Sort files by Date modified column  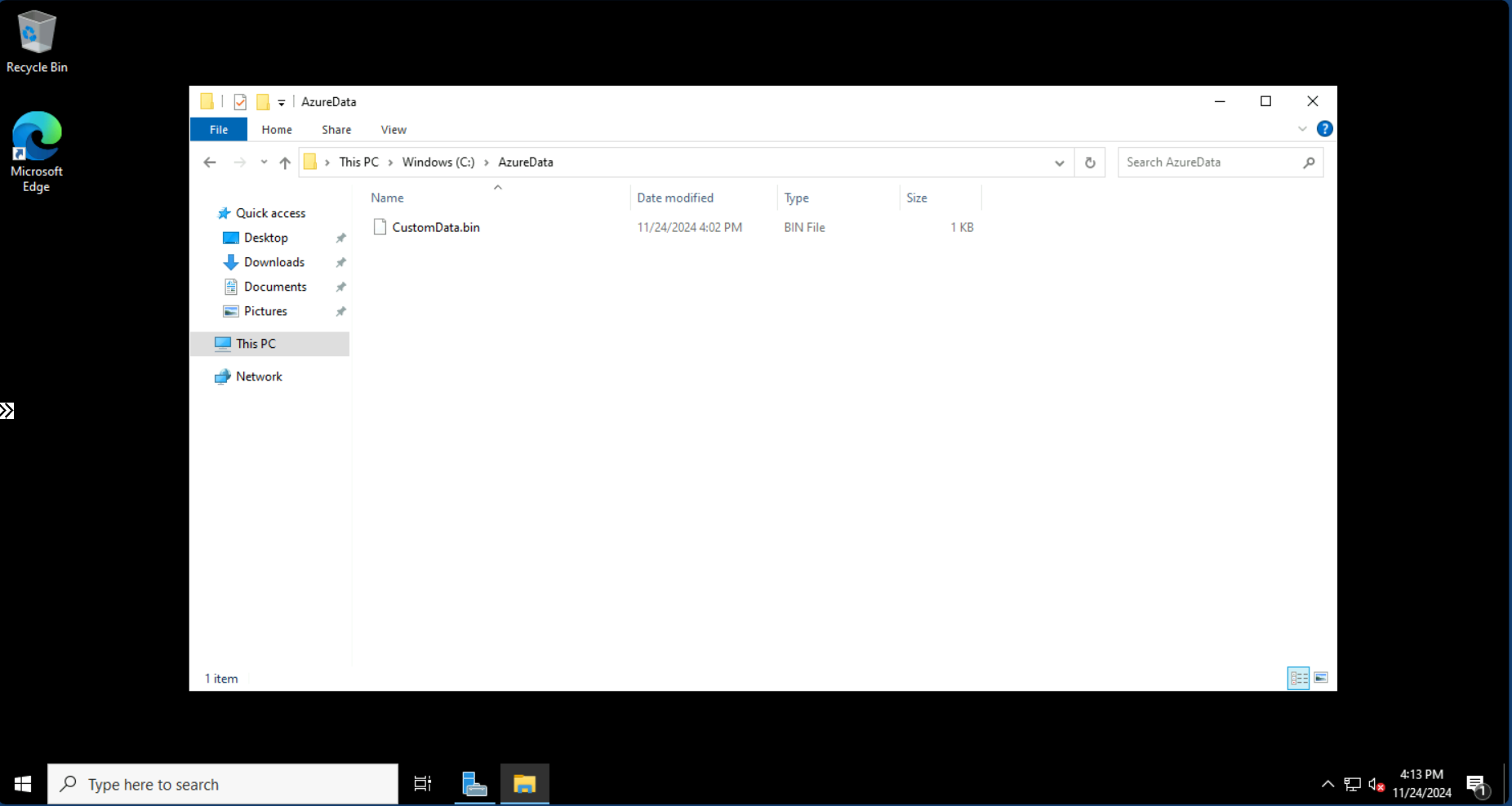coord(675,198)
